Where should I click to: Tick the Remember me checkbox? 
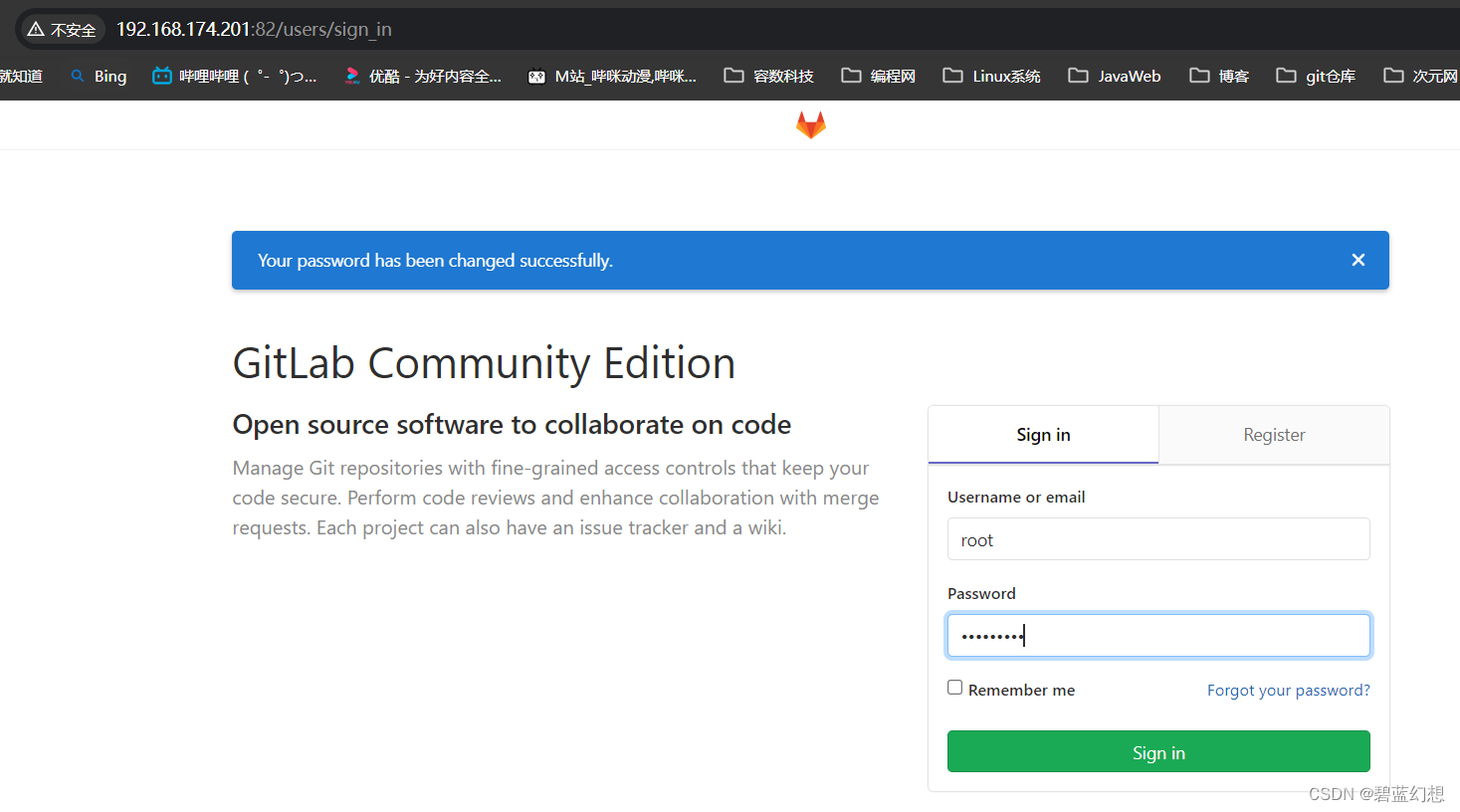click(955, 688)
